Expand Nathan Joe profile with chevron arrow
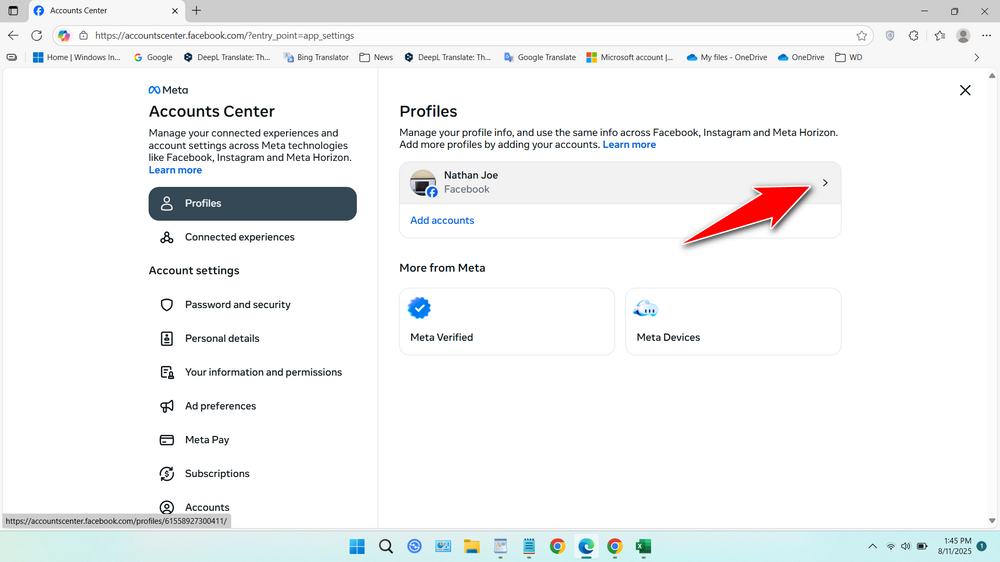1000x562 pixels. pos(825,183)
